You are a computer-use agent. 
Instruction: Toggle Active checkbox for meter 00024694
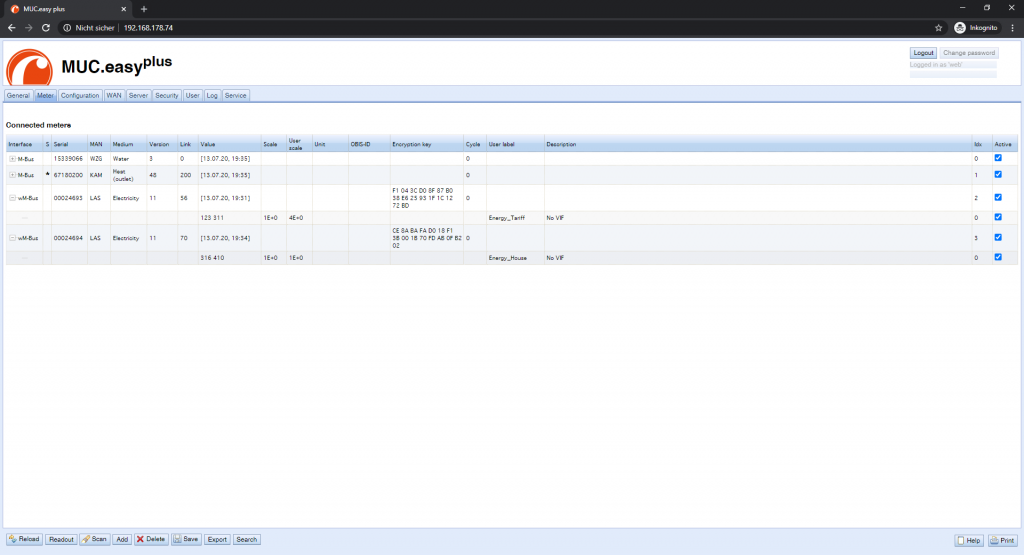click(x=998, y=238)
